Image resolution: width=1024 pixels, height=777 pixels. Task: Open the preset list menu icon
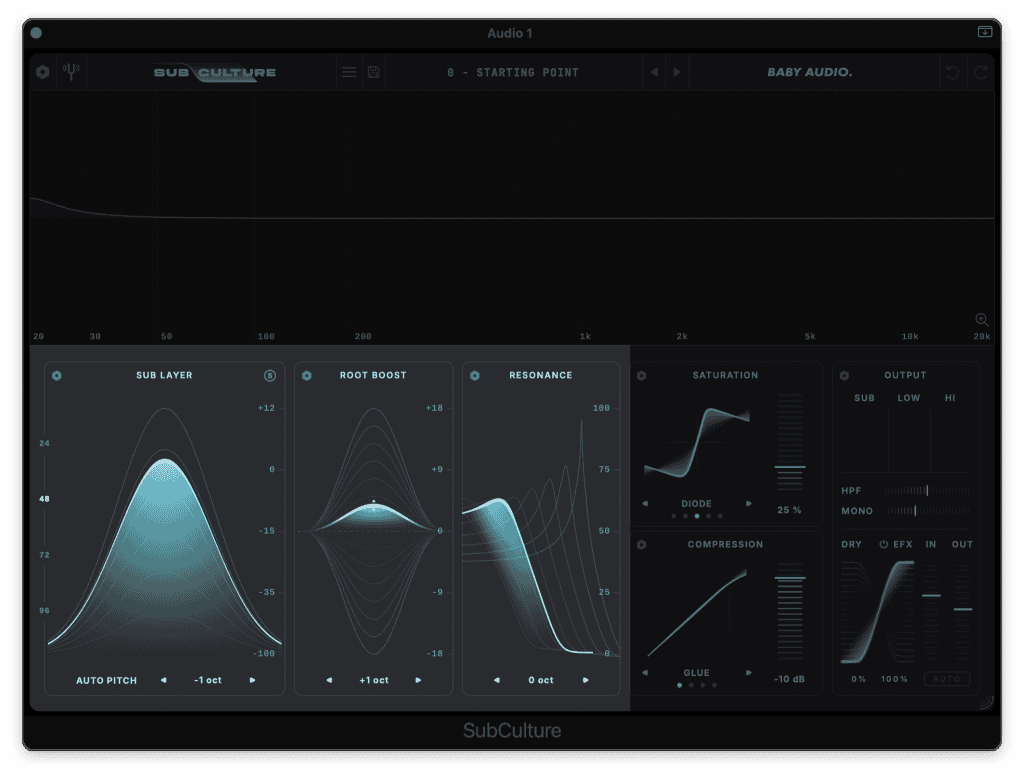pos(349,72)
